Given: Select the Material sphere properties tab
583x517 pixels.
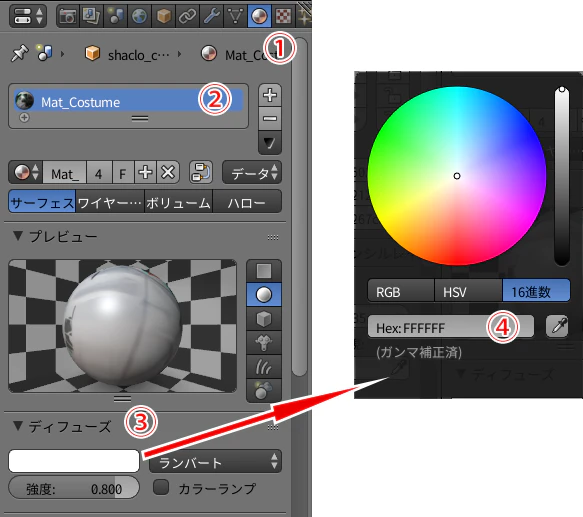Looking at the screenshot, I should point(259,16).
